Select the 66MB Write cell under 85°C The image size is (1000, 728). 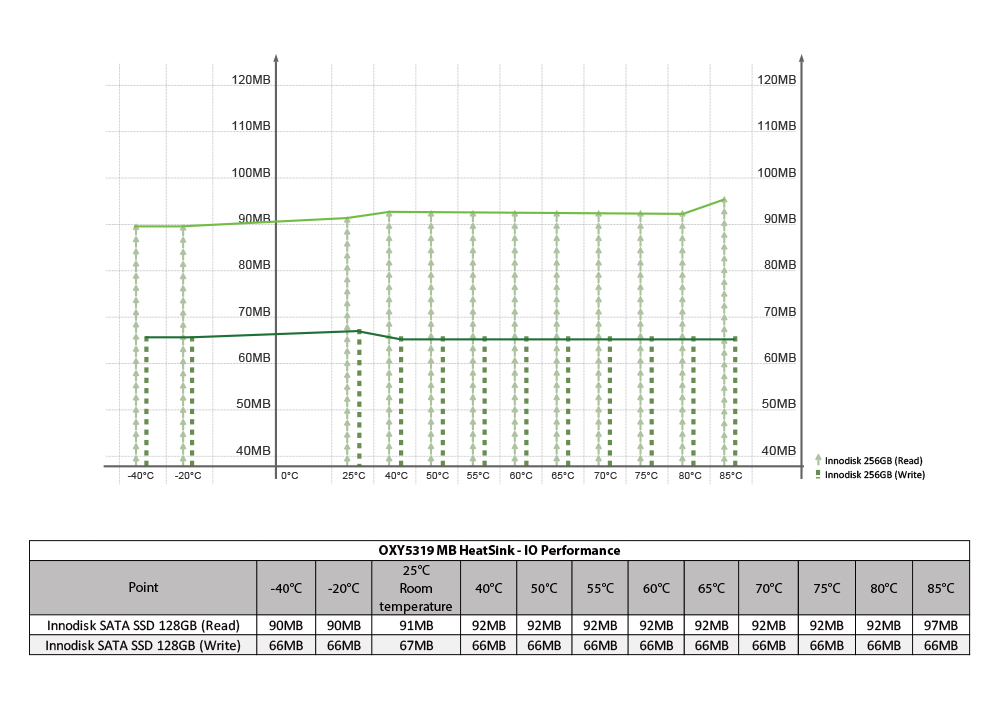(x=941, y=645)
